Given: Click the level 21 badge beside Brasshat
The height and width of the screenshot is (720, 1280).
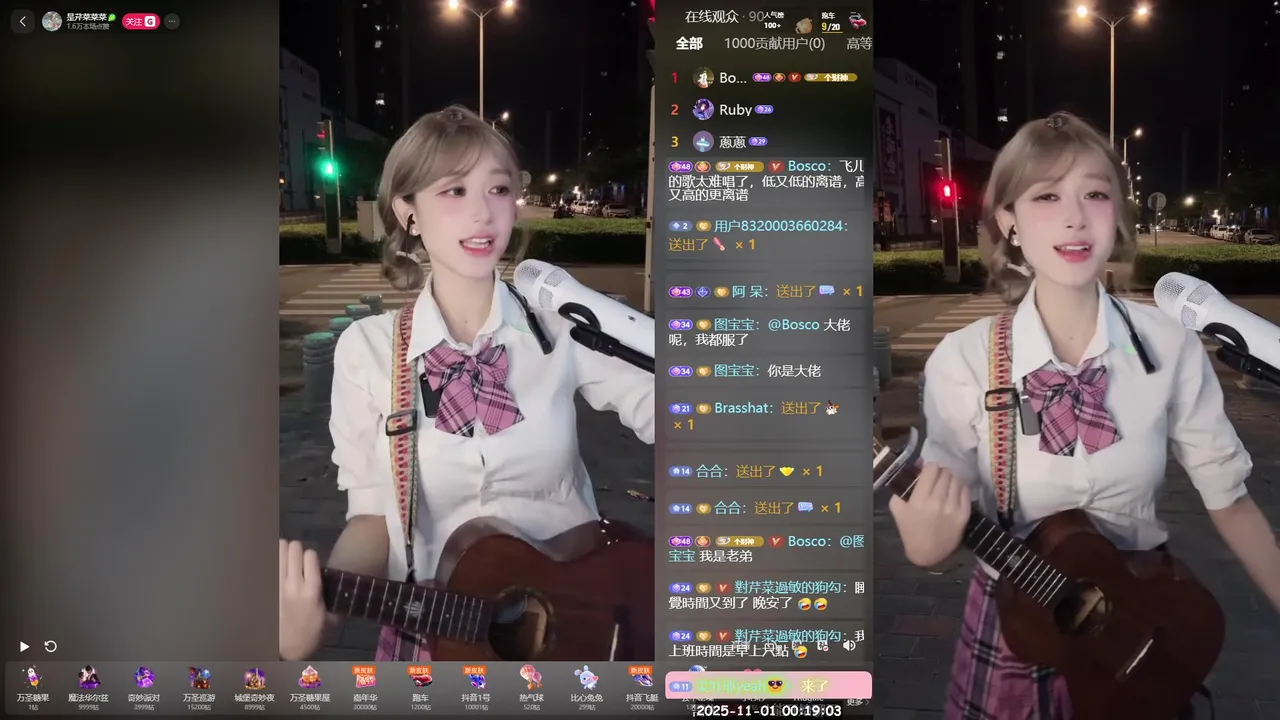Looking at the screenshot, I should (x=680, y=408).
